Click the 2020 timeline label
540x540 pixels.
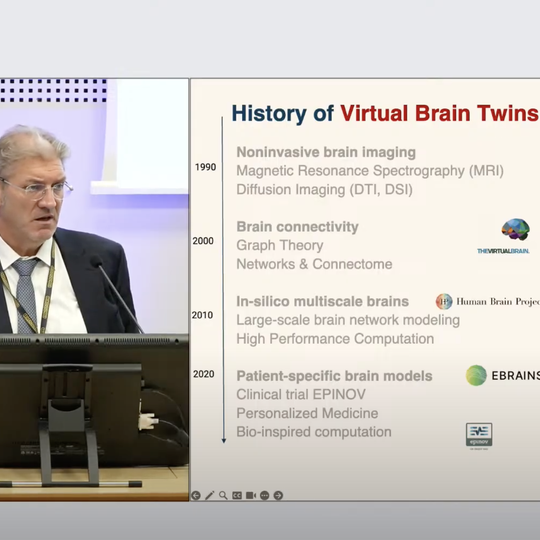[204, 374]
